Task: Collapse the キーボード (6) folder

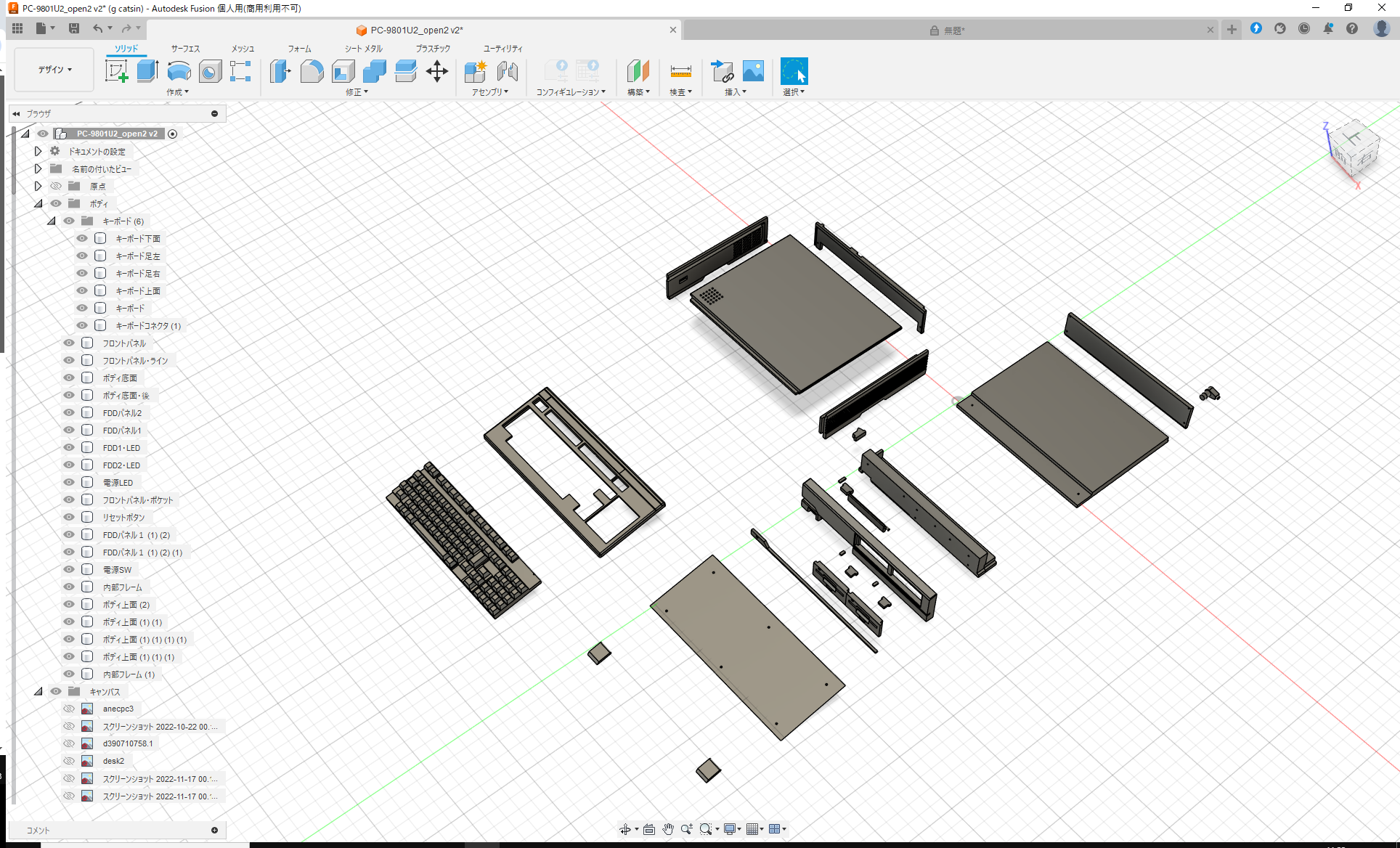Action: click(52, 221)
